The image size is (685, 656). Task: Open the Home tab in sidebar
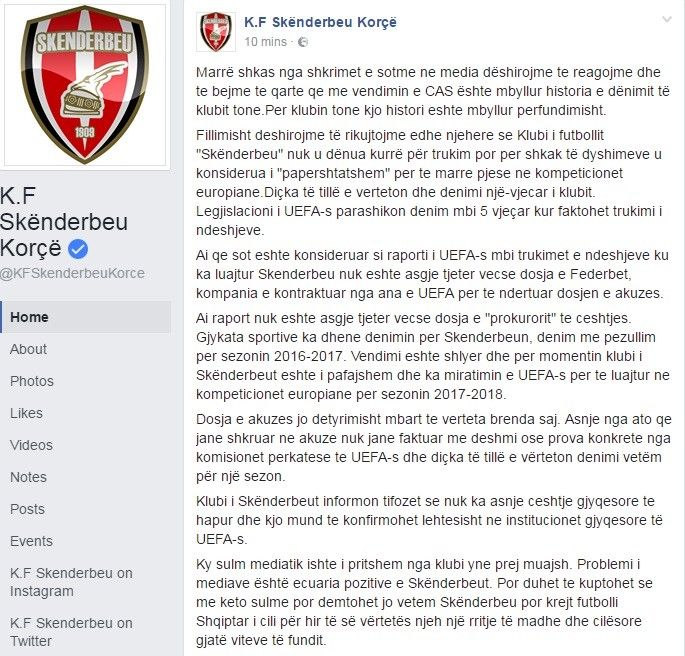pyautogui.click(x=86, y=317)
